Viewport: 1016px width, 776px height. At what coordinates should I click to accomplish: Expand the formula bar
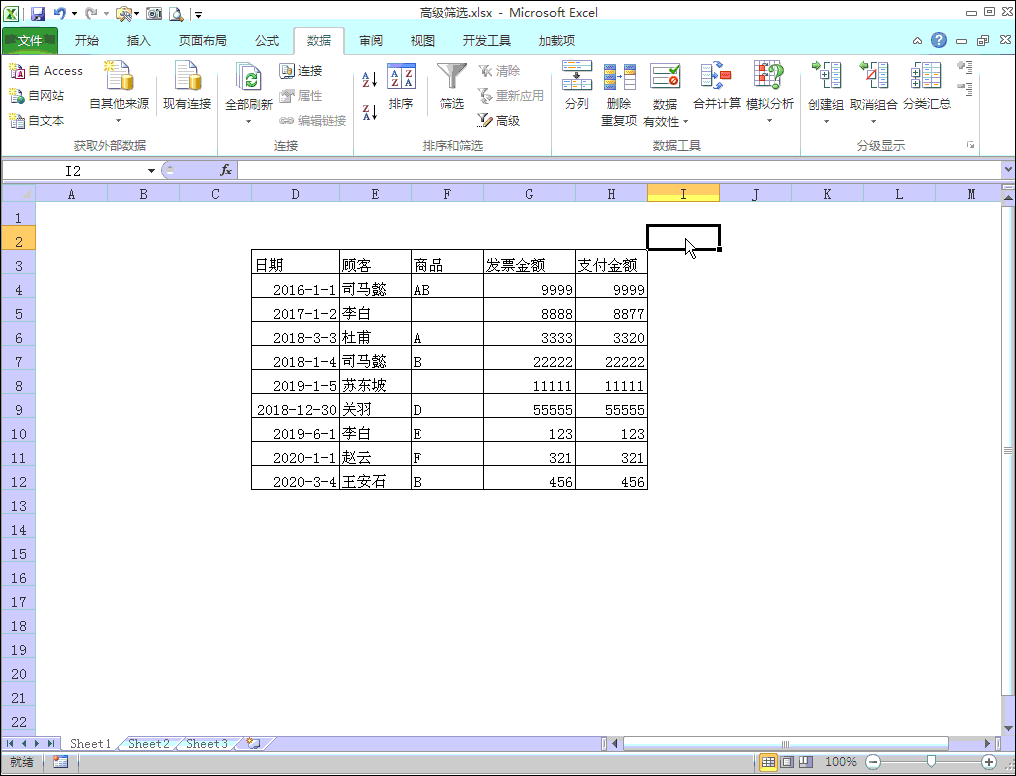click(x=1008, y=170)
